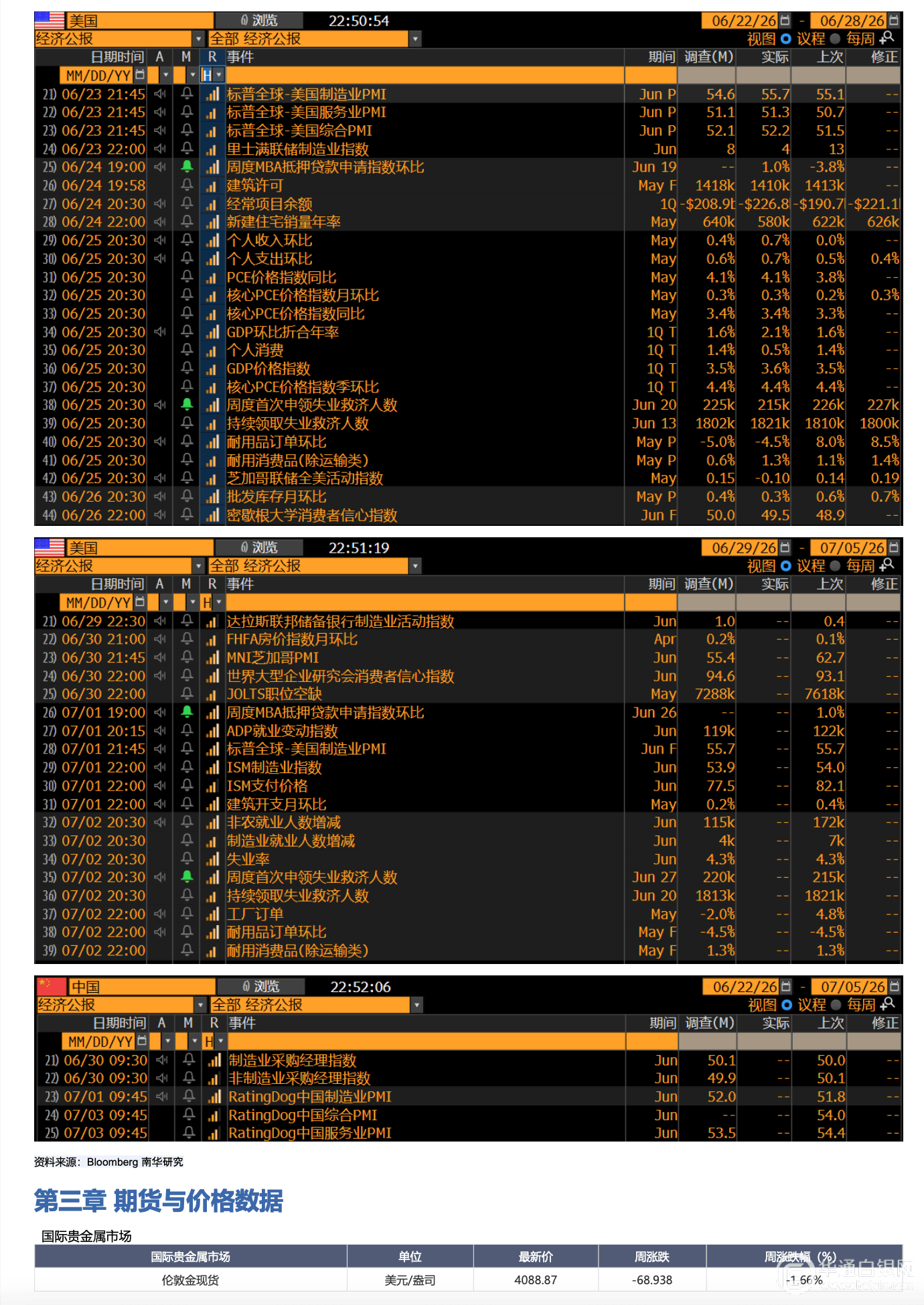Screen dimensions: 924x1305
Task: Open calendar picker for 06/22/26 start date
Action: (x=785, y=21)
